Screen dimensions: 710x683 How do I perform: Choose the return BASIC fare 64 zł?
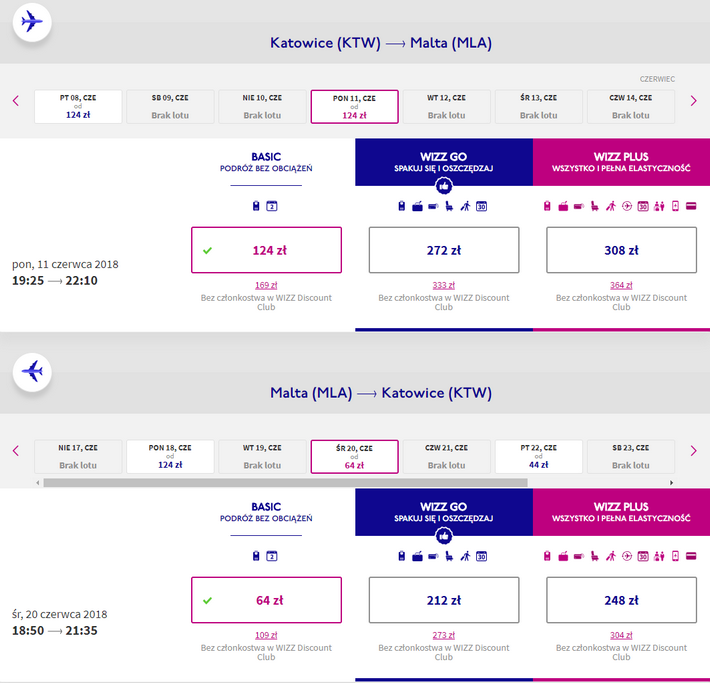(266, 600)
